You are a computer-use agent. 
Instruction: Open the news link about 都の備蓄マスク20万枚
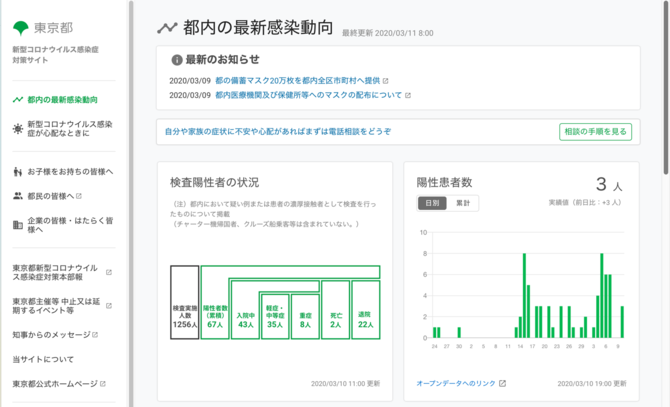tap(297, 80)
